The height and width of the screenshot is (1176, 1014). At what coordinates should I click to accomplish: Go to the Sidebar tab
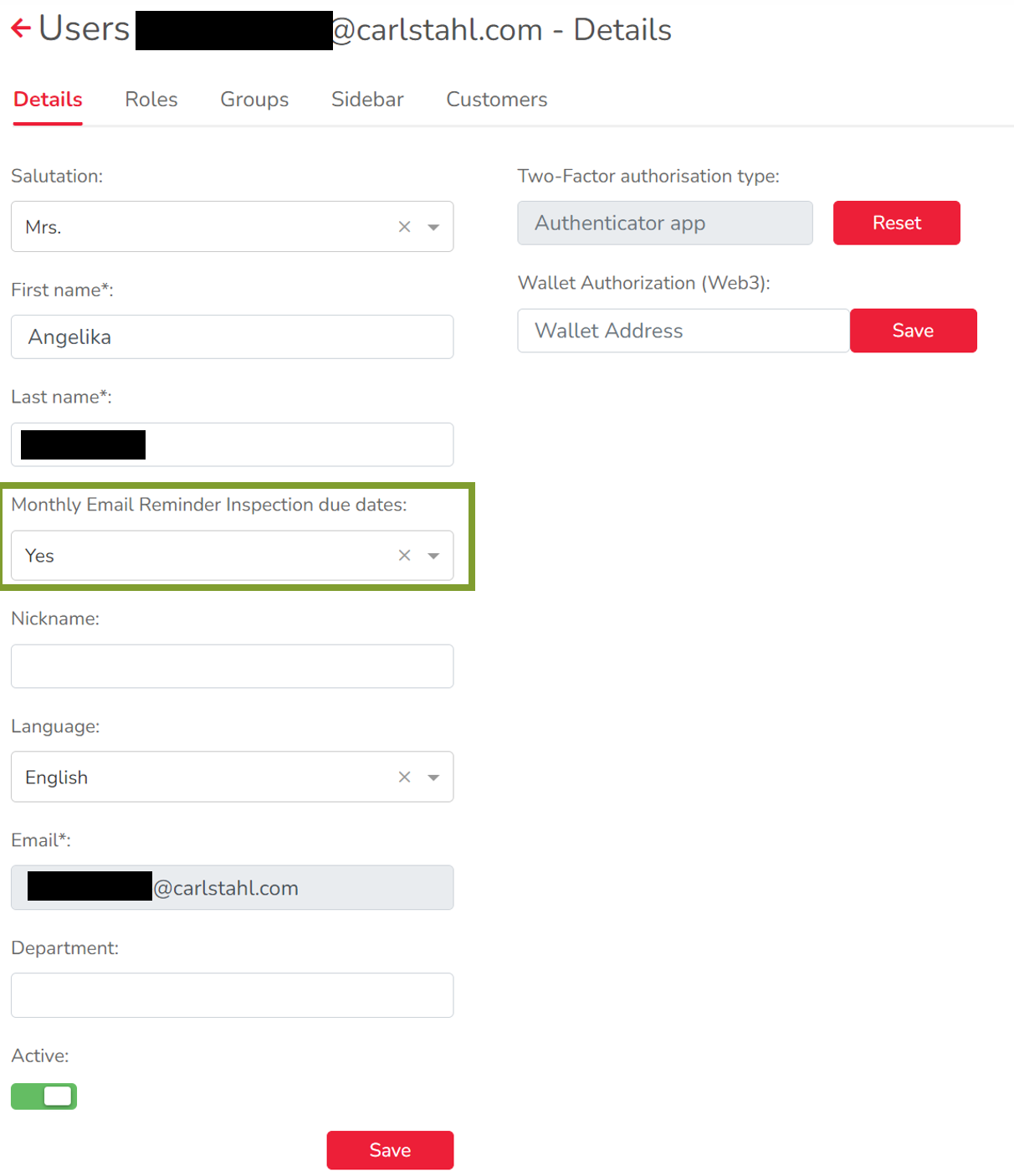[367, 100]
